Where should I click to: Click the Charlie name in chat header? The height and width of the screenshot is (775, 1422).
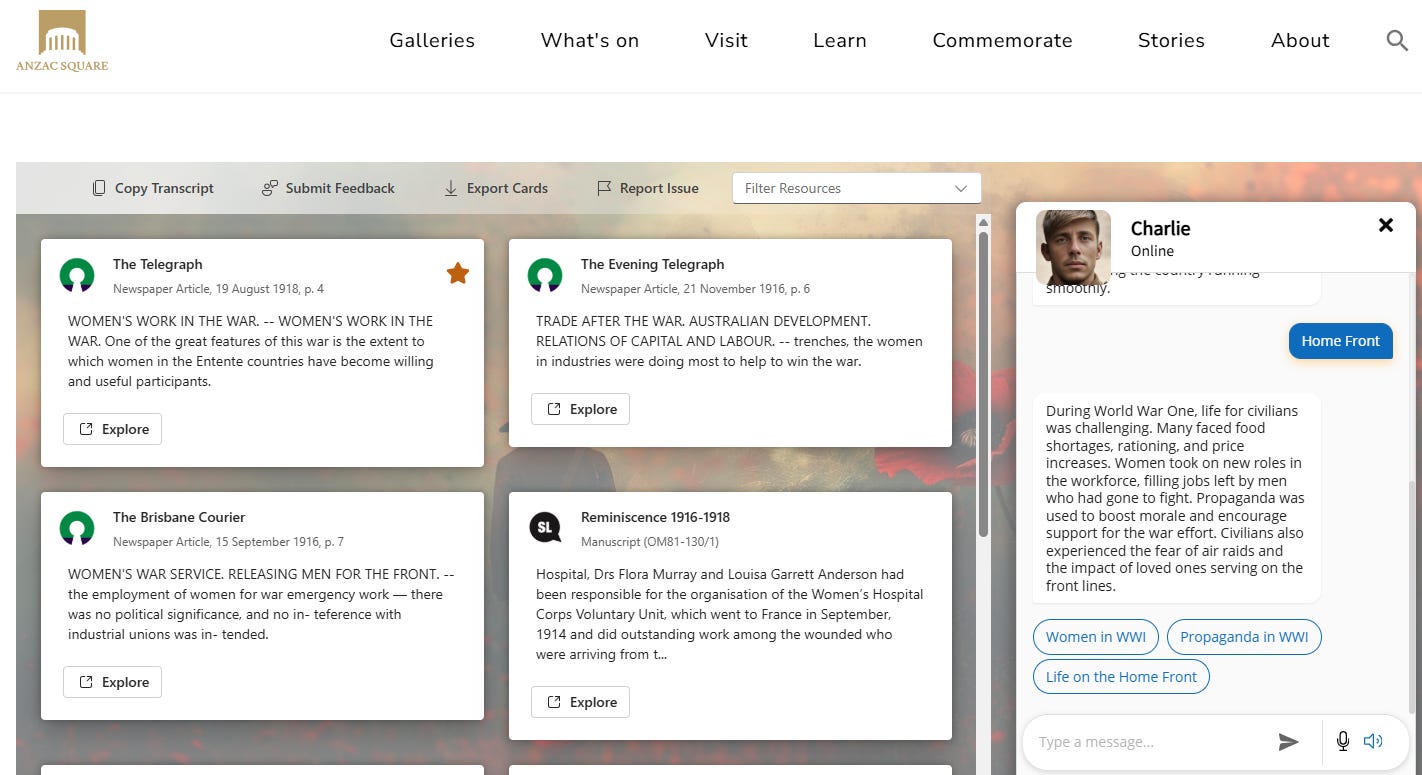[x=1160, y=228]
